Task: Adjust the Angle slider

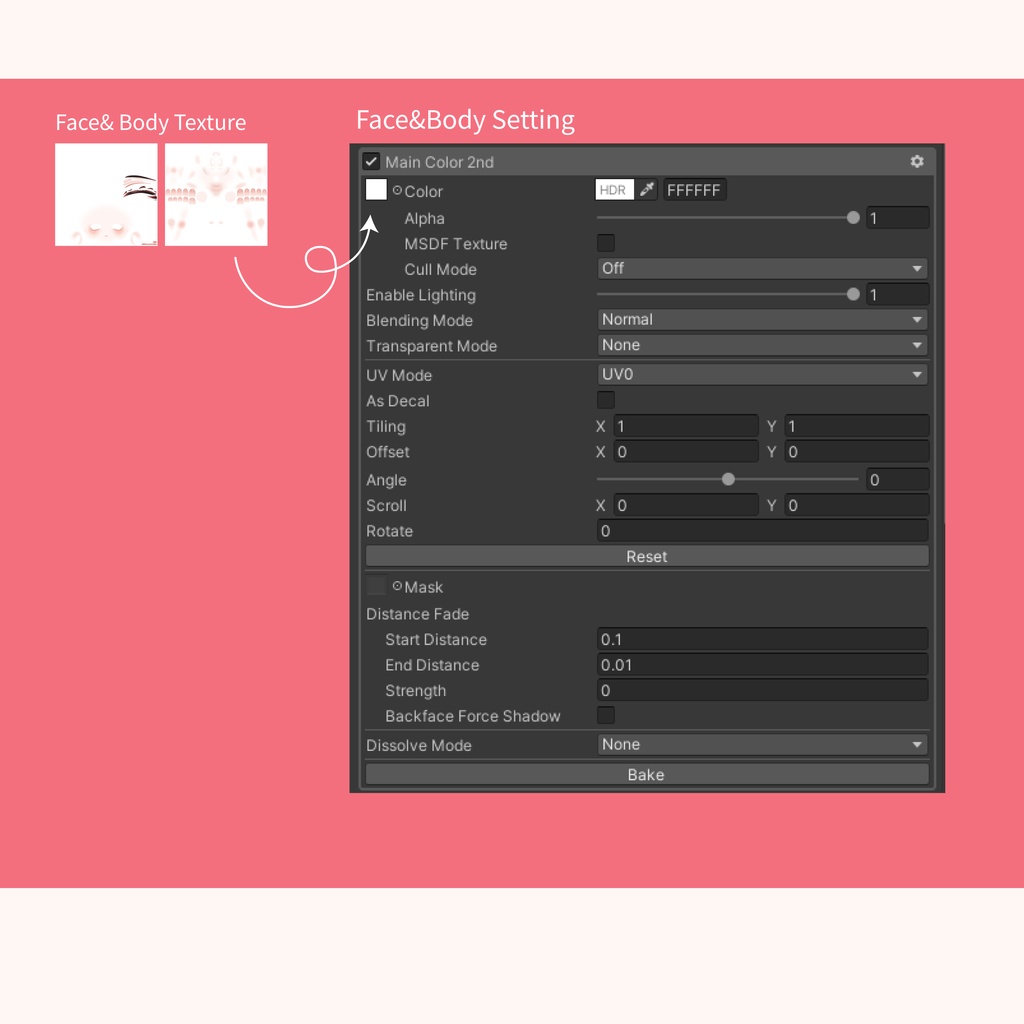Action: click(x=727, y=479)
